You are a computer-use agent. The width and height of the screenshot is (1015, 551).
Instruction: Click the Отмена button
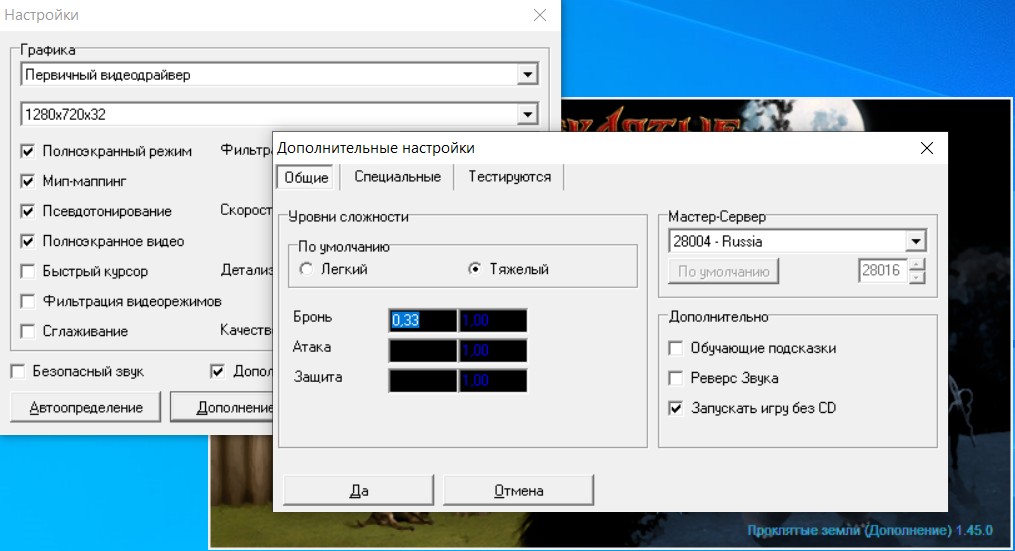[x=518, y=491]
